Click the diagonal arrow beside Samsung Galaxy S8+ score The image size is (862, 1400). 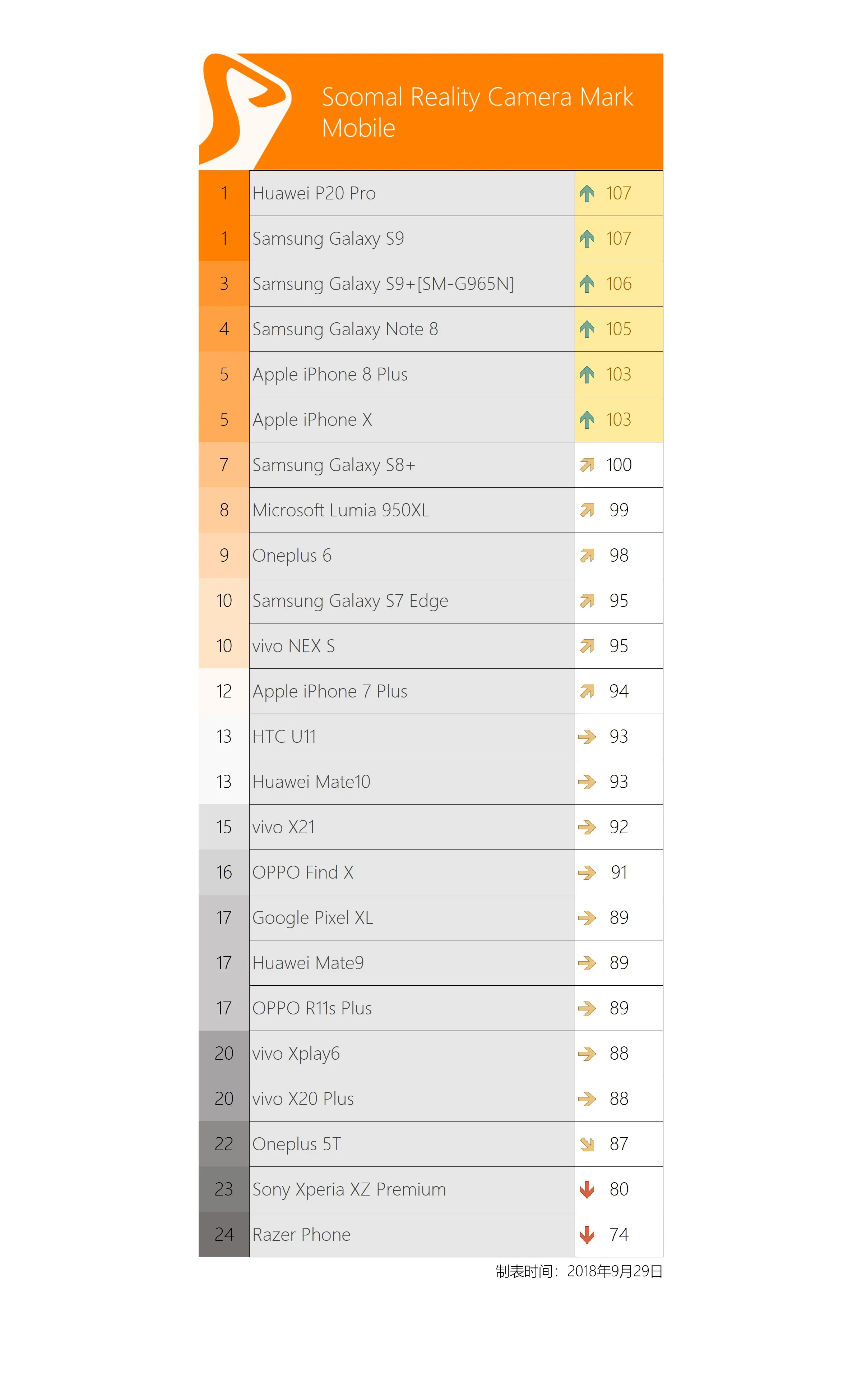click(587, 465)
